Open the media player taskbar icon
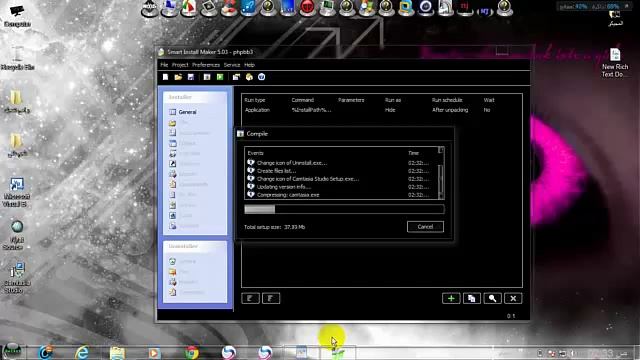640x360 pixels. (x=154, y=352)
